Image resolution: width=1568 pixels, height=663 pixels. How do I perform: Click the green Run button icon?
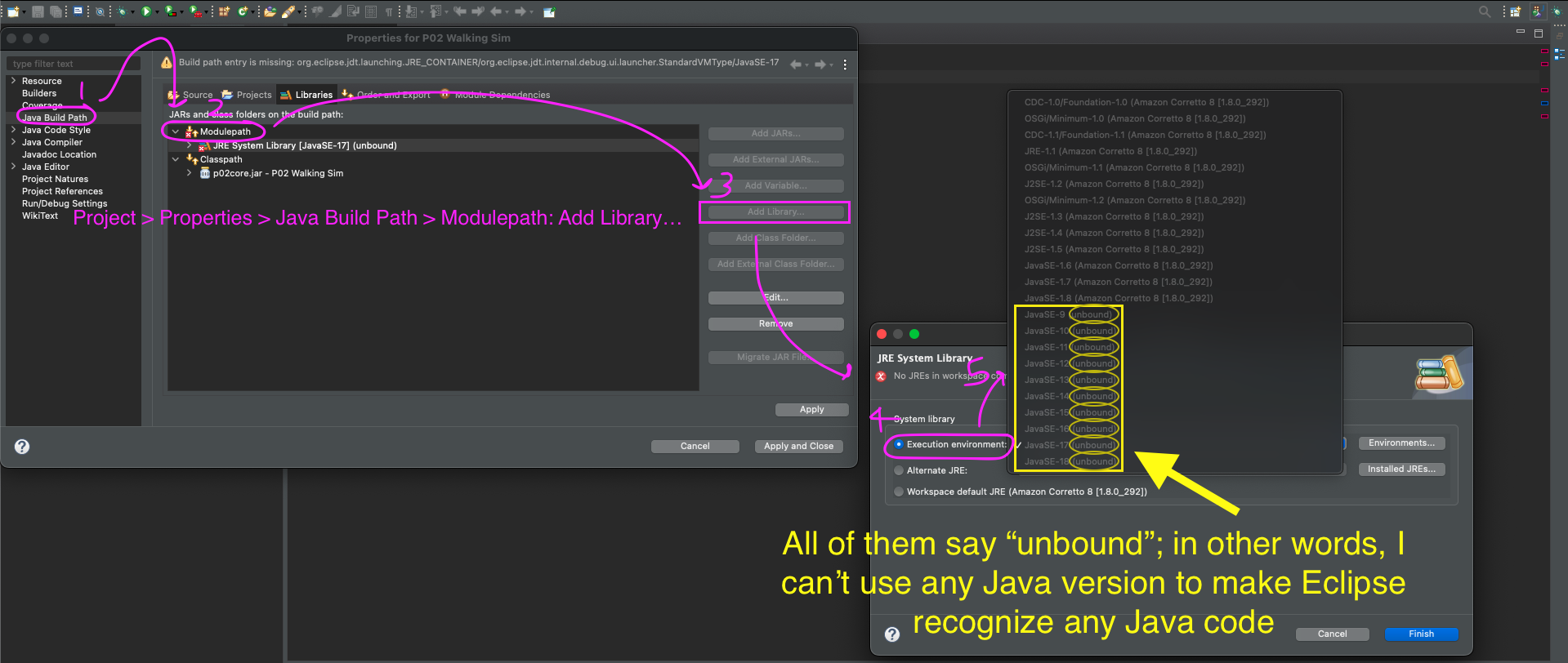coord(146,11)
